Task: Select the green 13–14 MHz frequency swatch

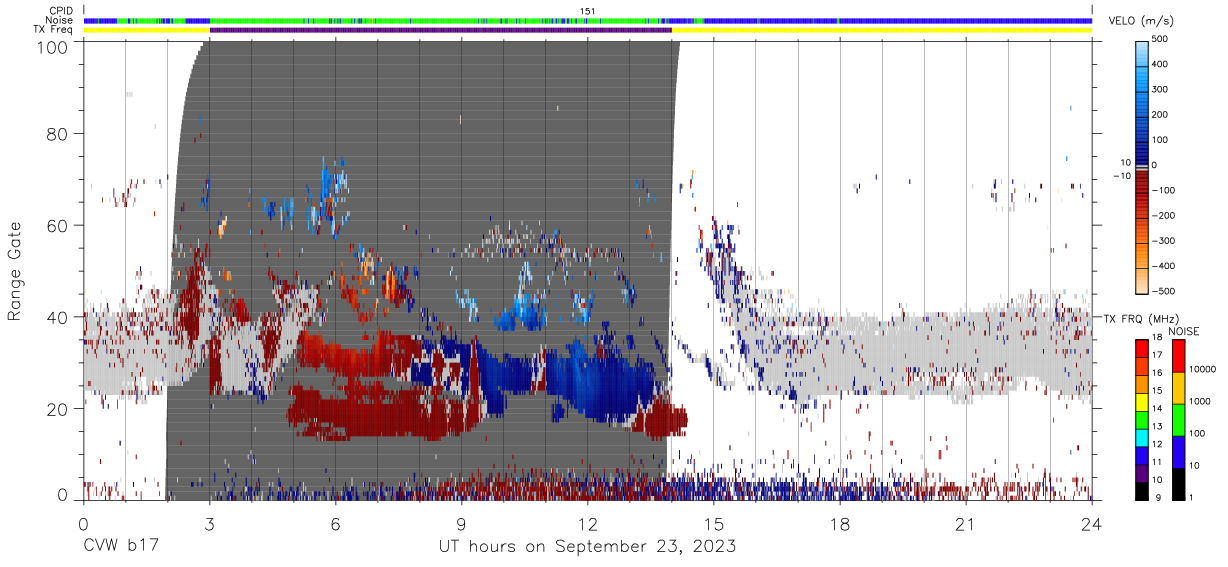Action: point(1142,420)
